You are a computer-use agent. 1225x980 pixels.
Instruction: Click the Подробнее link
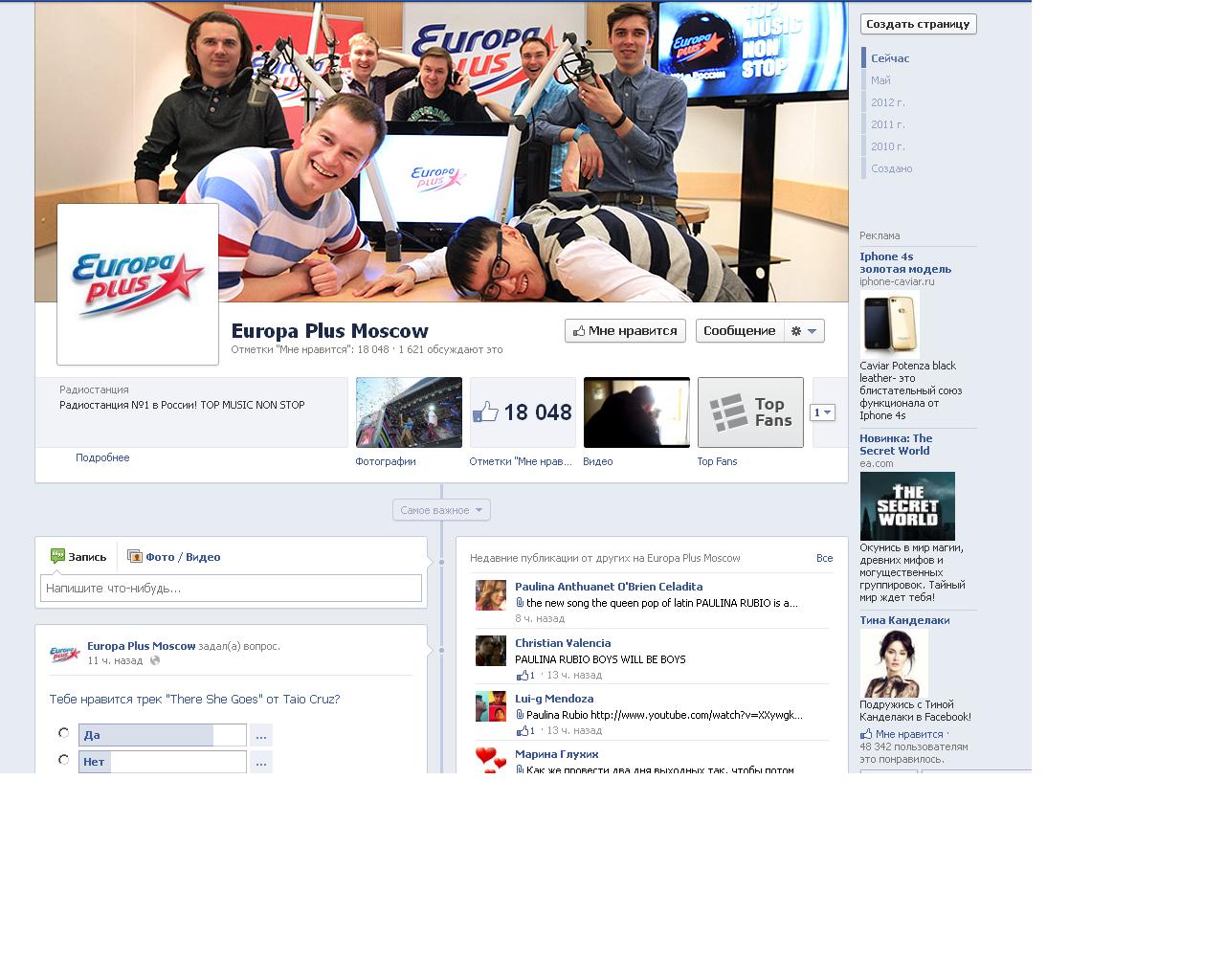click(x=102, y=457)
